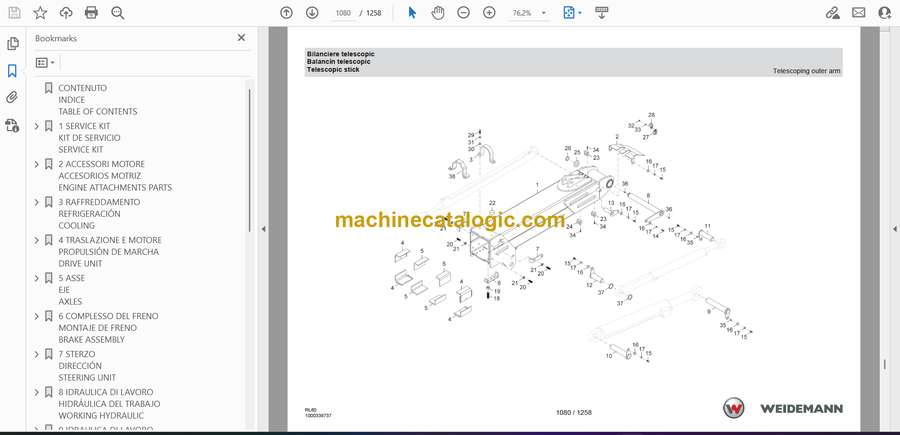
Task: Zoom out with the minus button
Action: [x=463, y=13]
